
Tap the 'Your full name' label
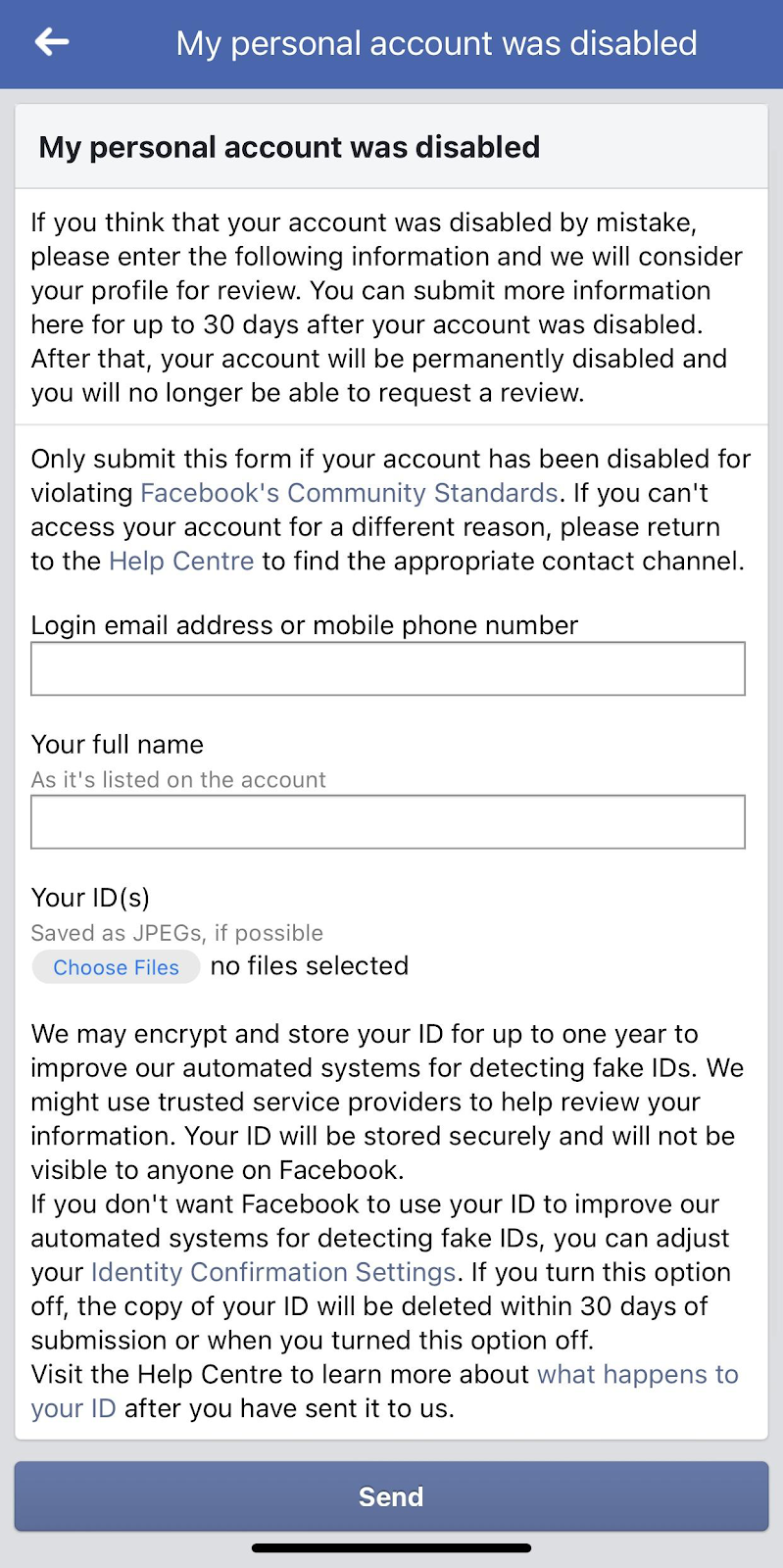tap(118, 745)
